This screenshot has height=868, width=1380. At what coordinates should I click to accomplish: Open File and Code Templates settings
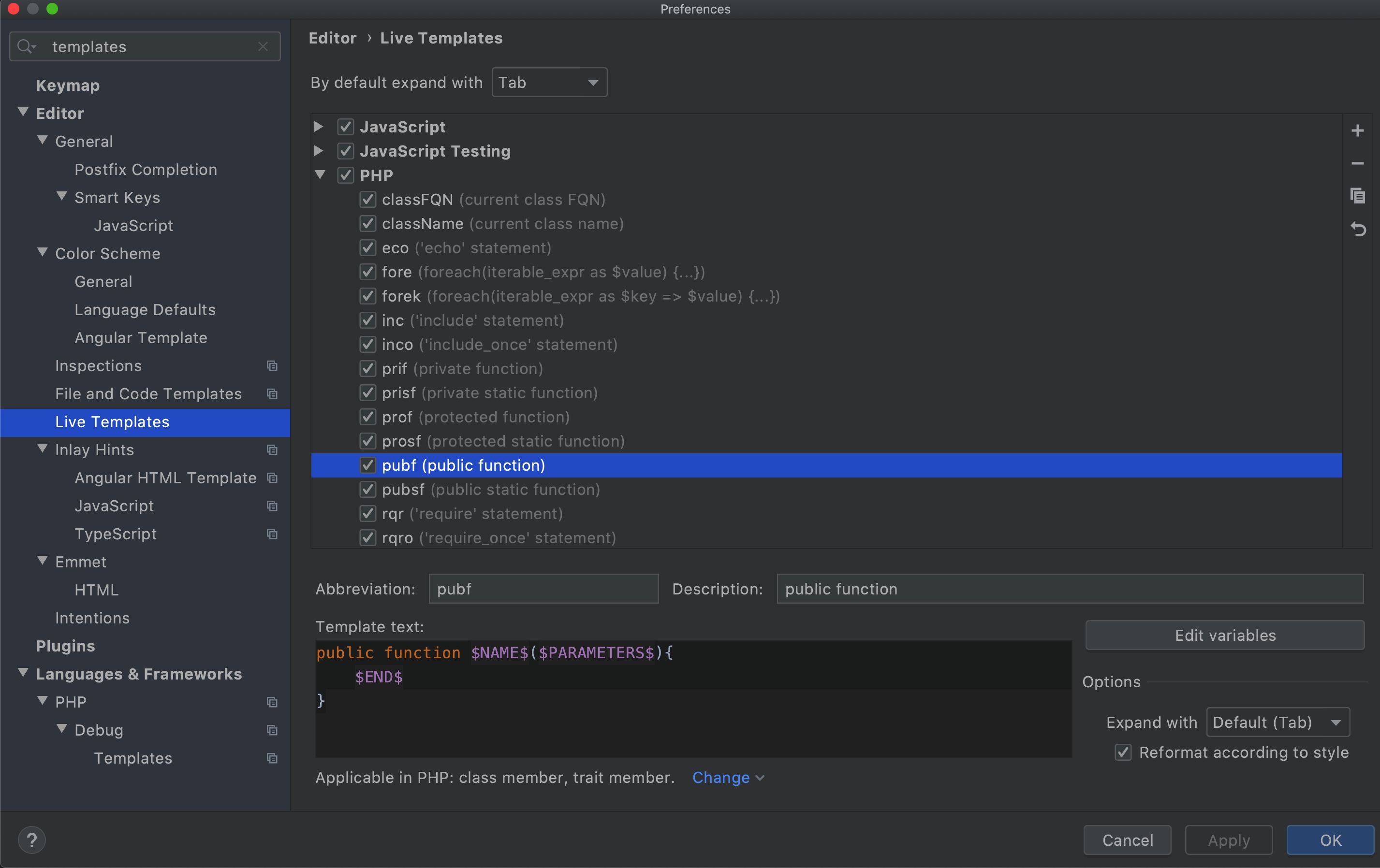pyautogui.click(x=148, y=393)
